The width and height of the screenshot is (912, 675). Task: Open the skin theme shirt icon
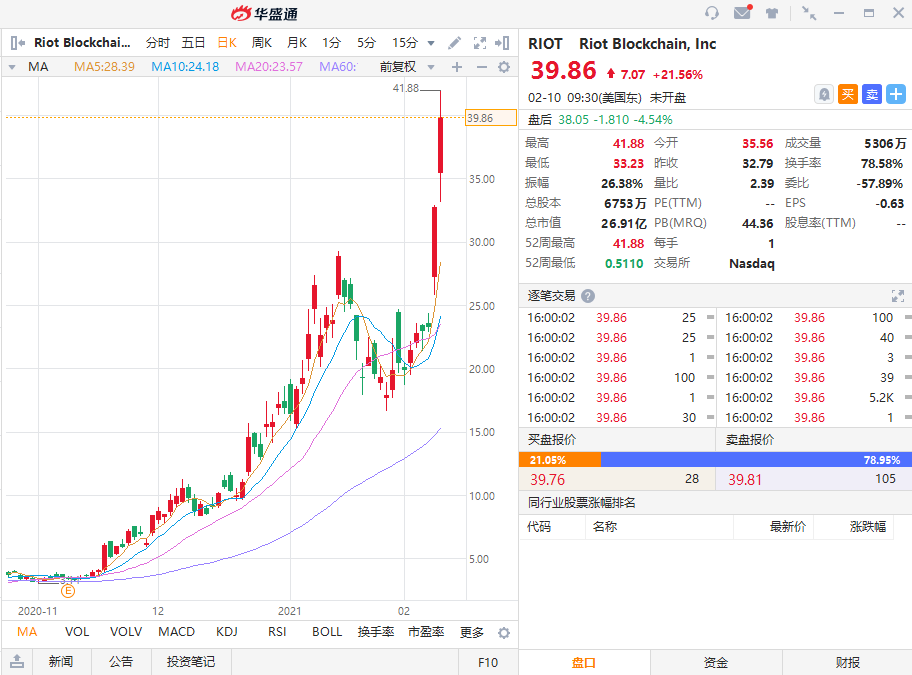772,13
